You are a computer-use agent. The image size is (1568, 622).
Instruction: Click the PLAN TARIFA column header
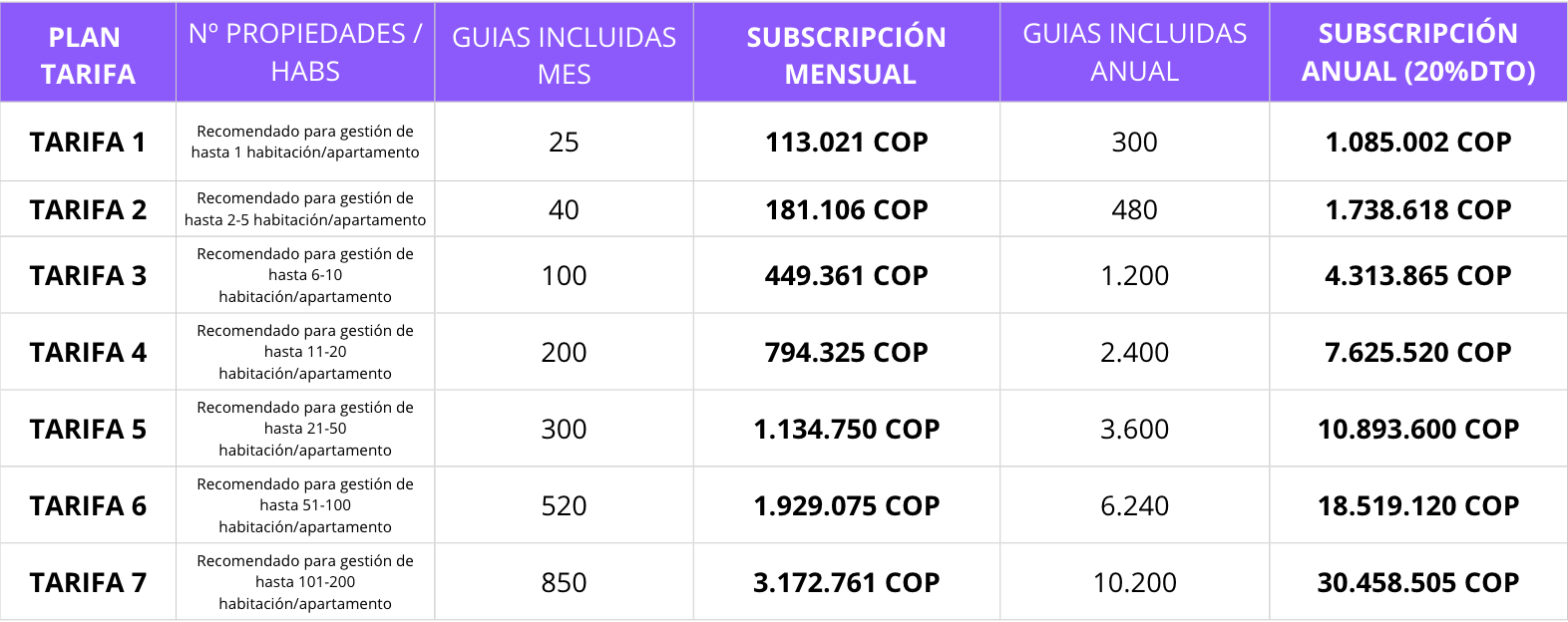click(88, 55)
